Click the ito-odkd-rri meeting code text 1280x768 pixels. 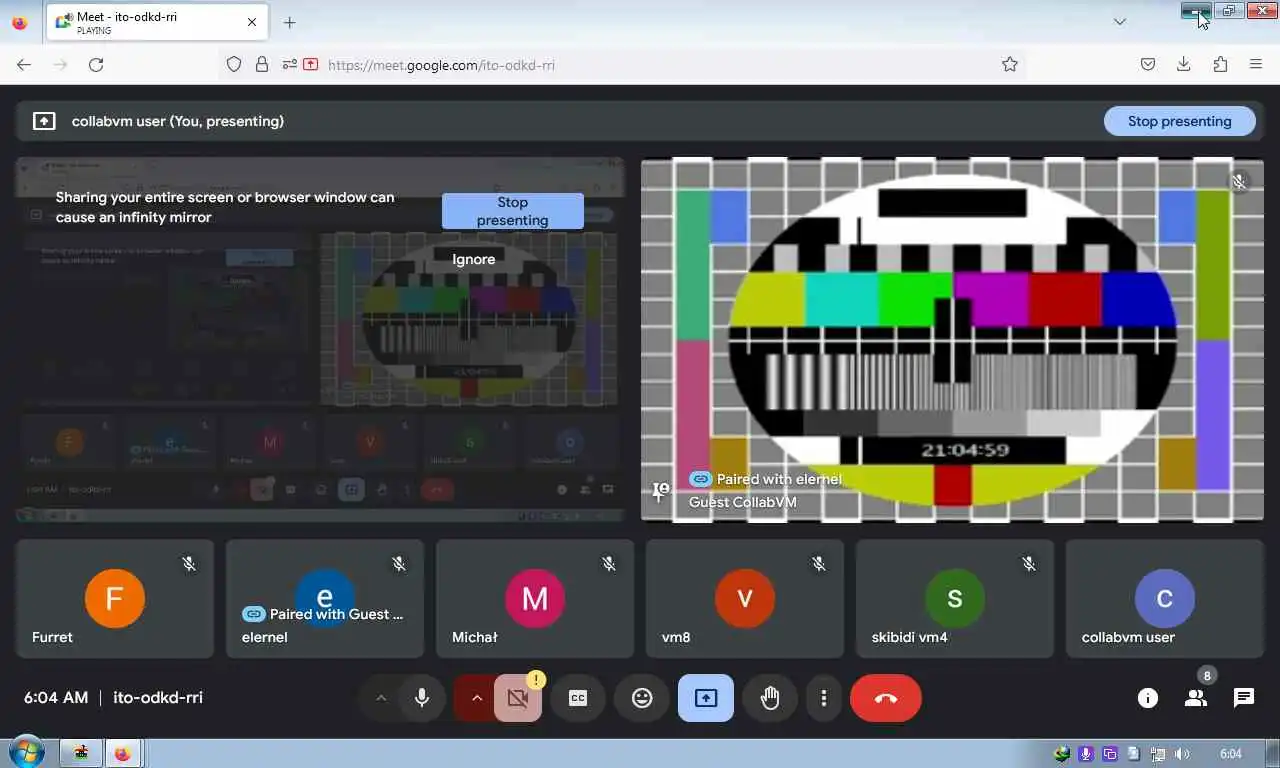158,698
